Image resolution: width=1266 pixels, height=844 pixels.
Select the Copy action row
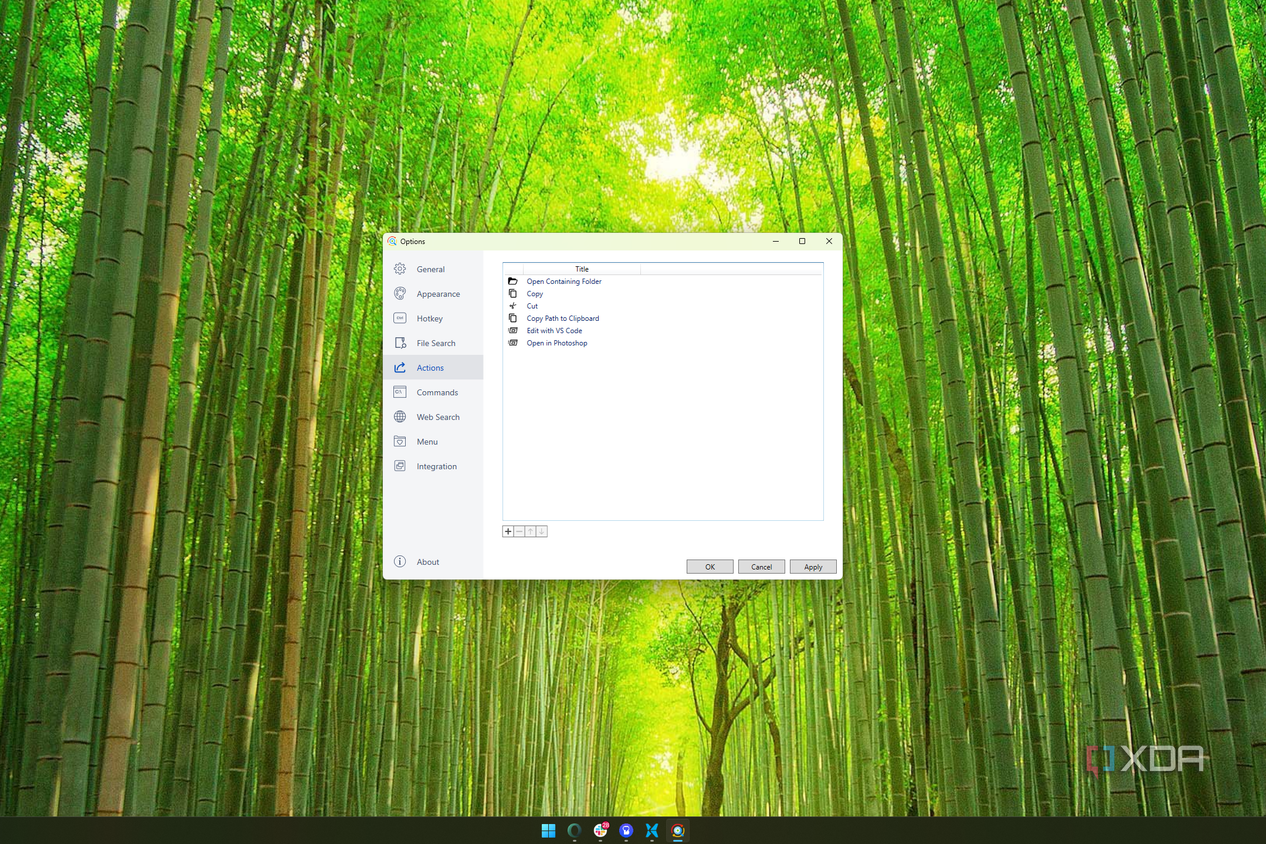point(662,294)
